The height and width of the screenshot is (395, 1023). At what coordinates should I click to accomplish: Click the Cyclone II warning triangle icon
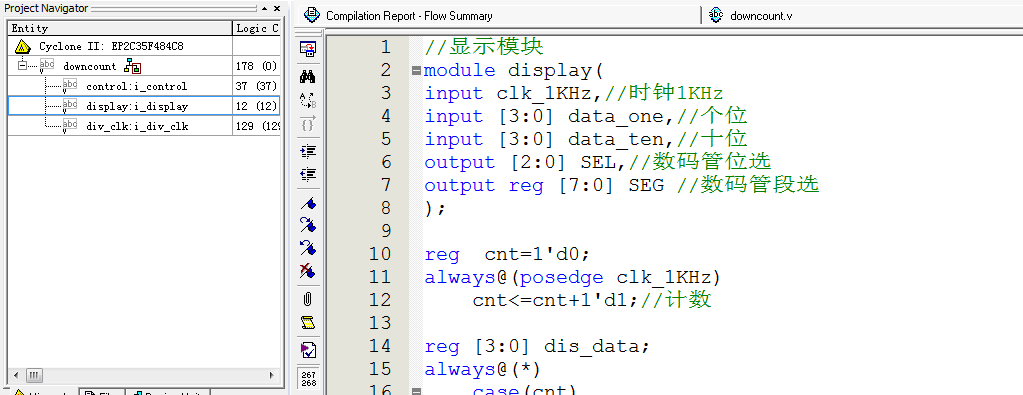pyautogui.click(x=22, y=46)
